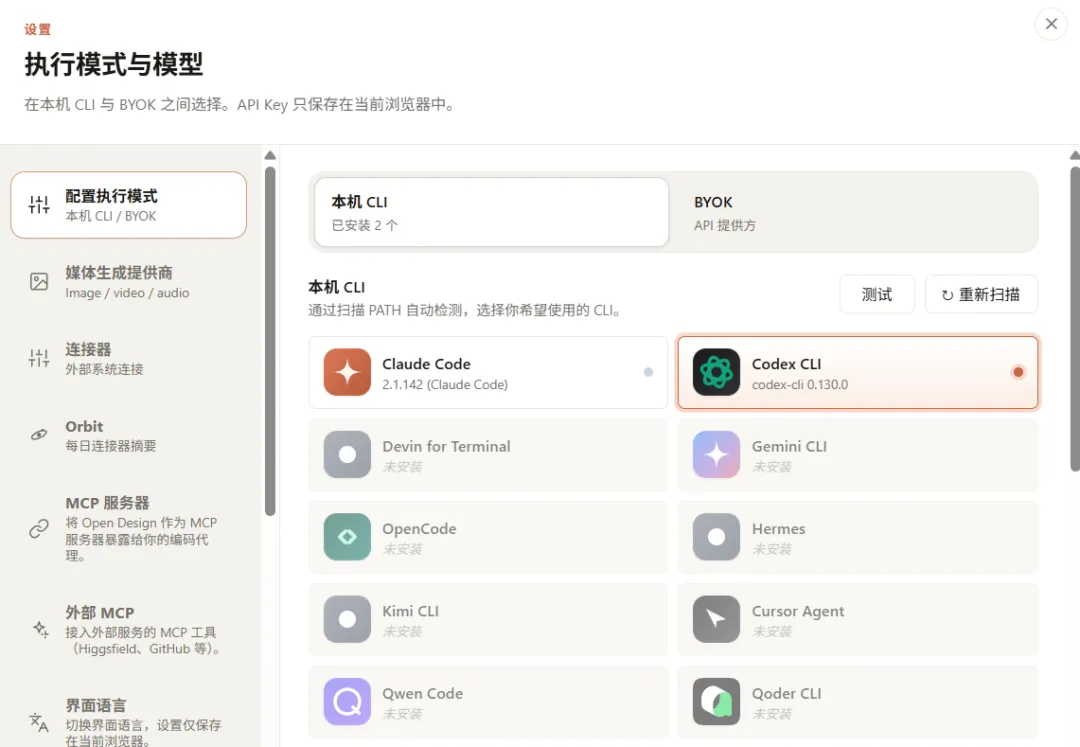Choose the Codex CLI card

tap(858, 372)
